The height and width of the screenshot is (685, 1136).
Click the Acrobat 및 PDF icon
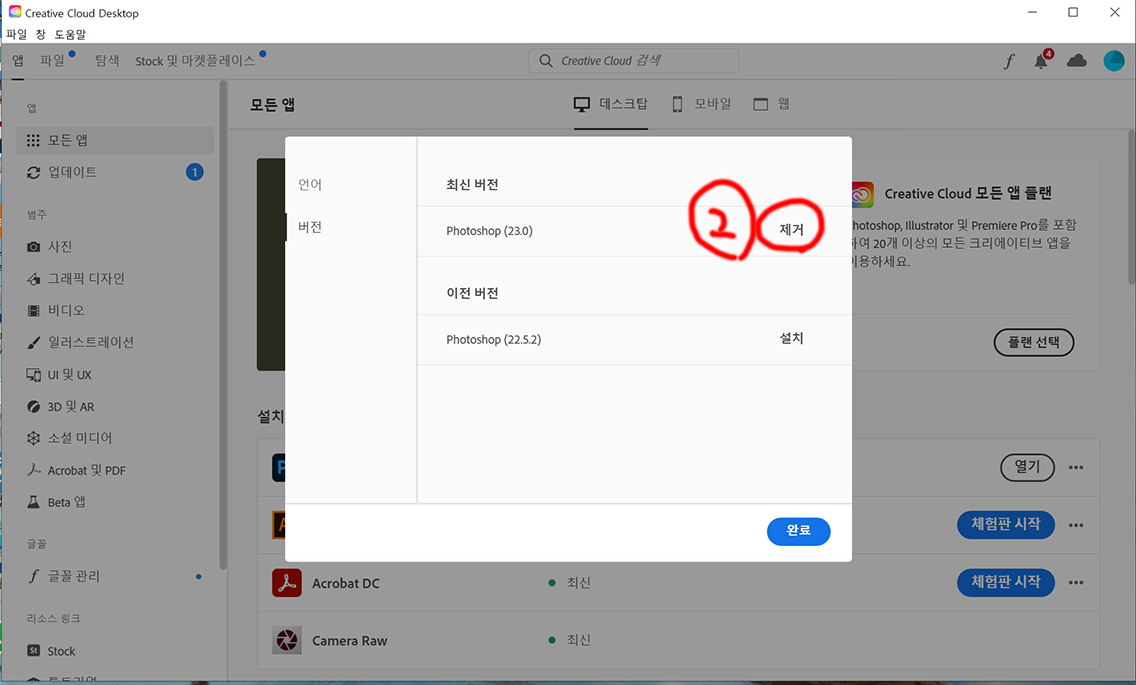click(x=33, y=470)
